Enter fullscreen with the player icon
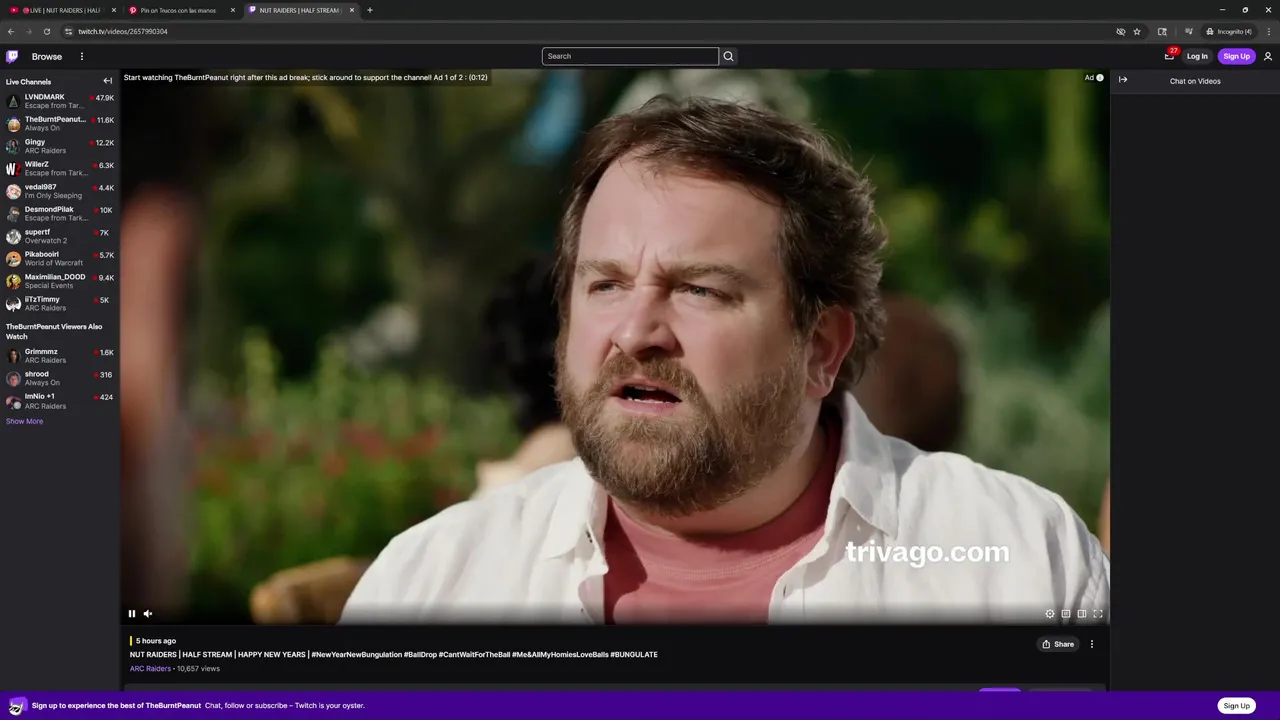The height and width of the screenshot is (720, 1280). point(1098,614)
